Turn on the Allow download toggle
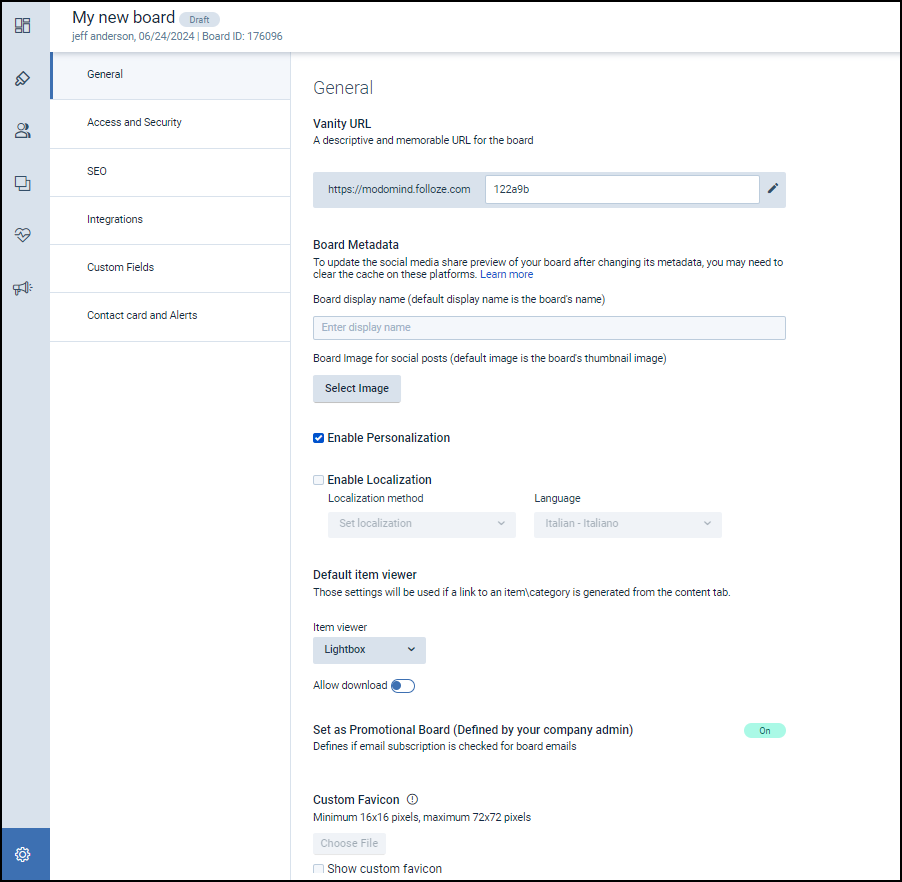902x882 pixels. [402, 686]
